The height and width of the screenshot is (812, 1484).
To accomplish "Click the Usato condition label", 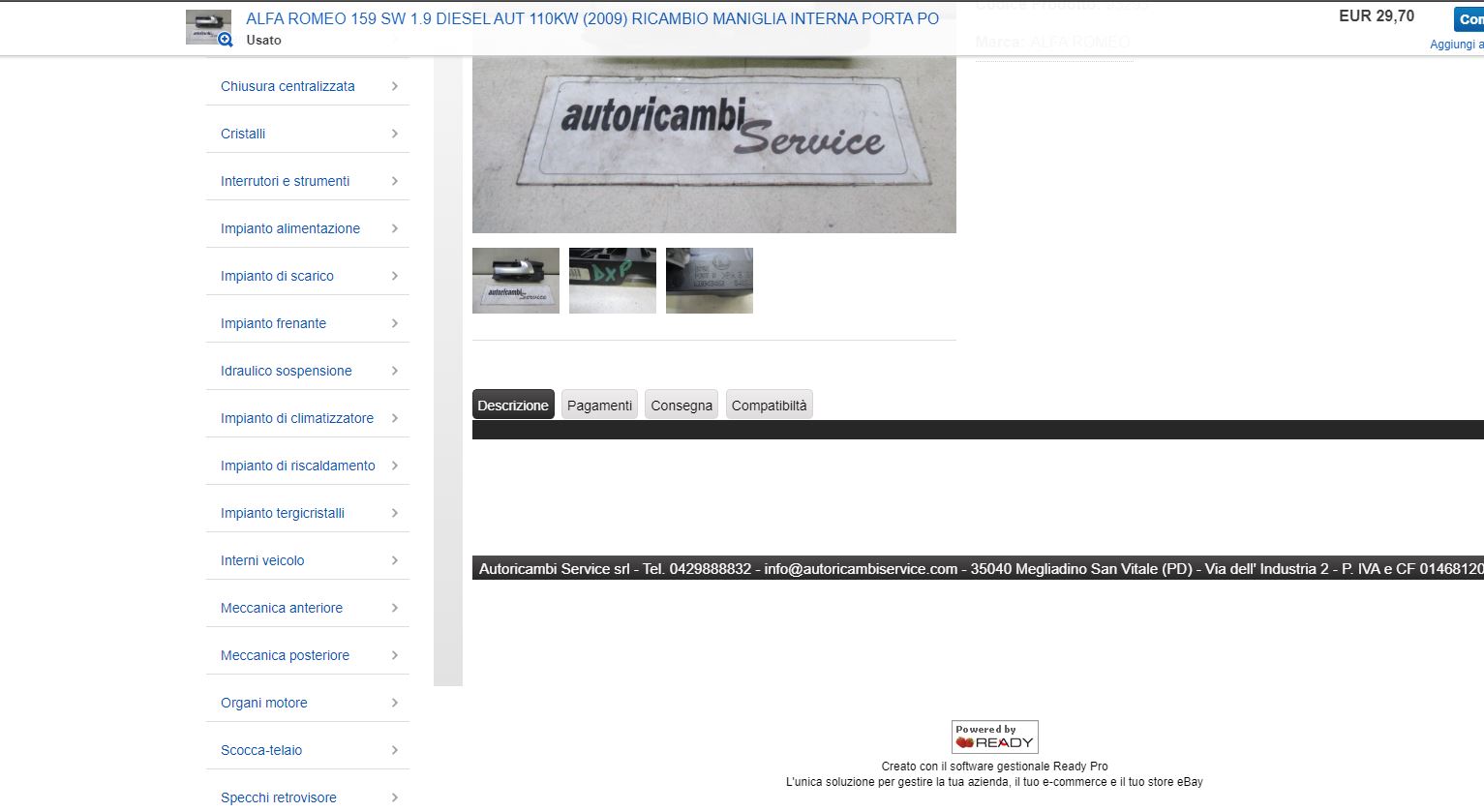I will pyautogui.click(x=263, y=40).
